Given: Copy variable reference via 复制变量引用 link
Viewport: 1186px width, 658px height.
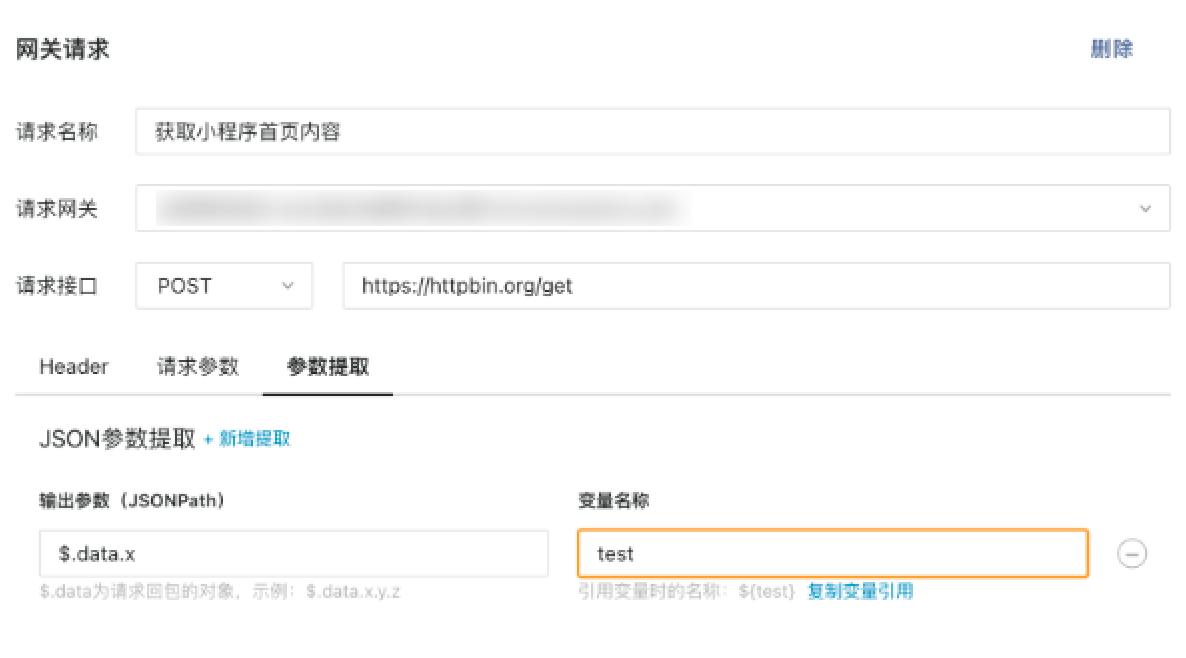Looking at the screenshot, I should pos(861,591).
